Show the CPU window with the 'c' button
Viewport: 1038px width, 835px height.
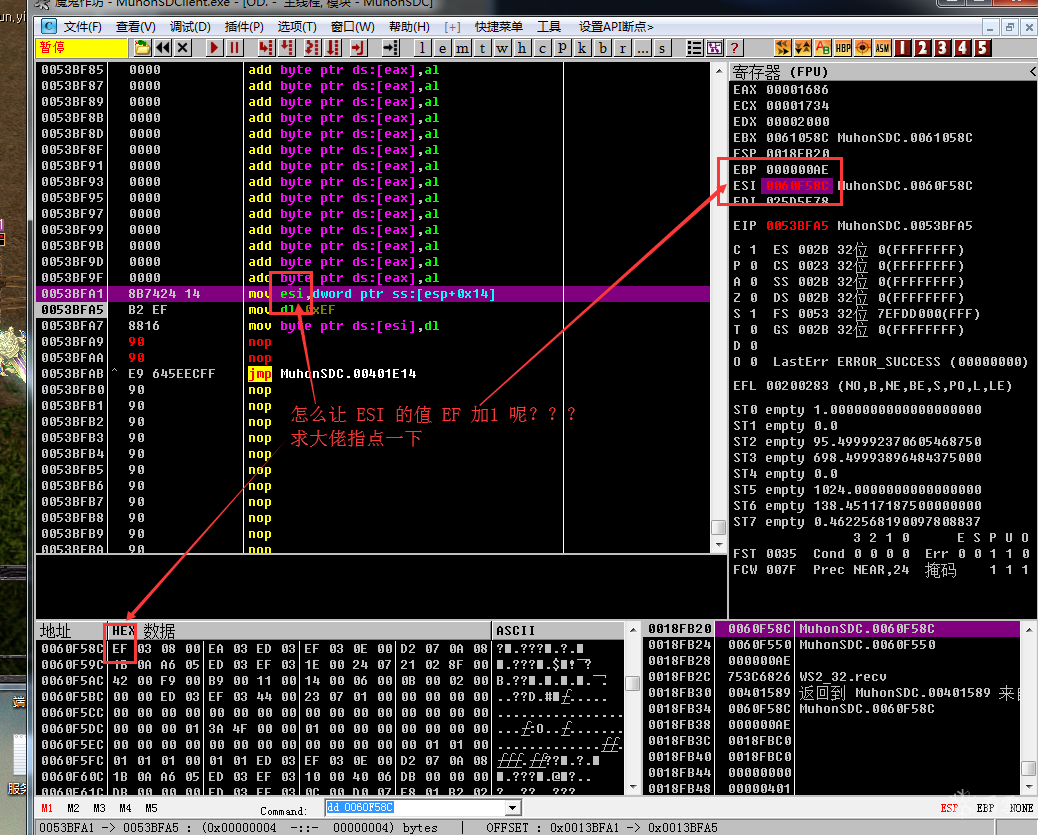coord(542,48)
